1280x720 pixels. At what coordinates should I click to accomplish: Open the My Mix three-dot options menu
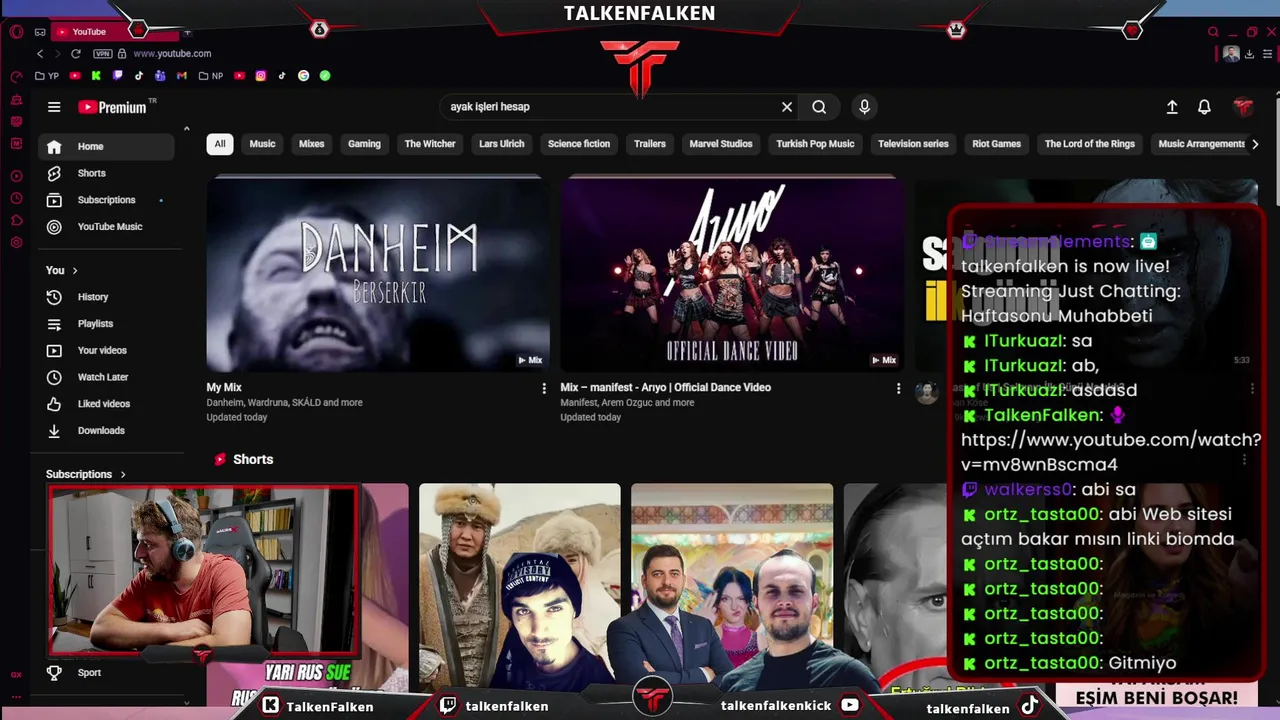(544, 388)
